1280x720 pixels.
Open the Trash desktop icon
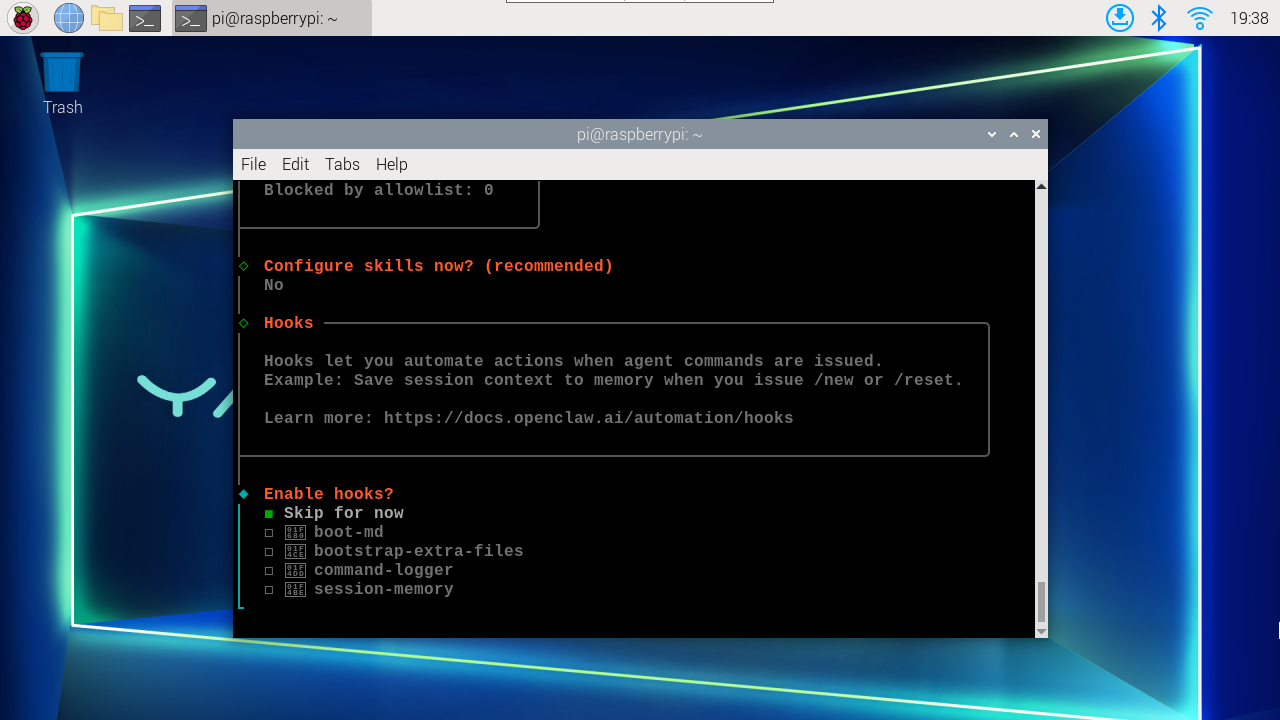pos(62,84)
